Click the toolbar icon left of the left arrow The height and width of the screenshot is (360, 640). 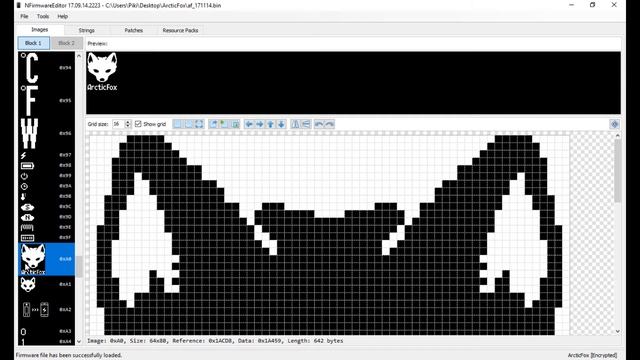pos(235,124)
